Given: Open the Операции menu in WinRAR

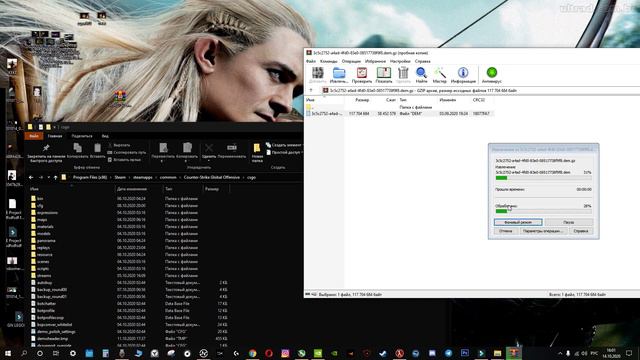Looking at the screenshot, I should 351,61.
